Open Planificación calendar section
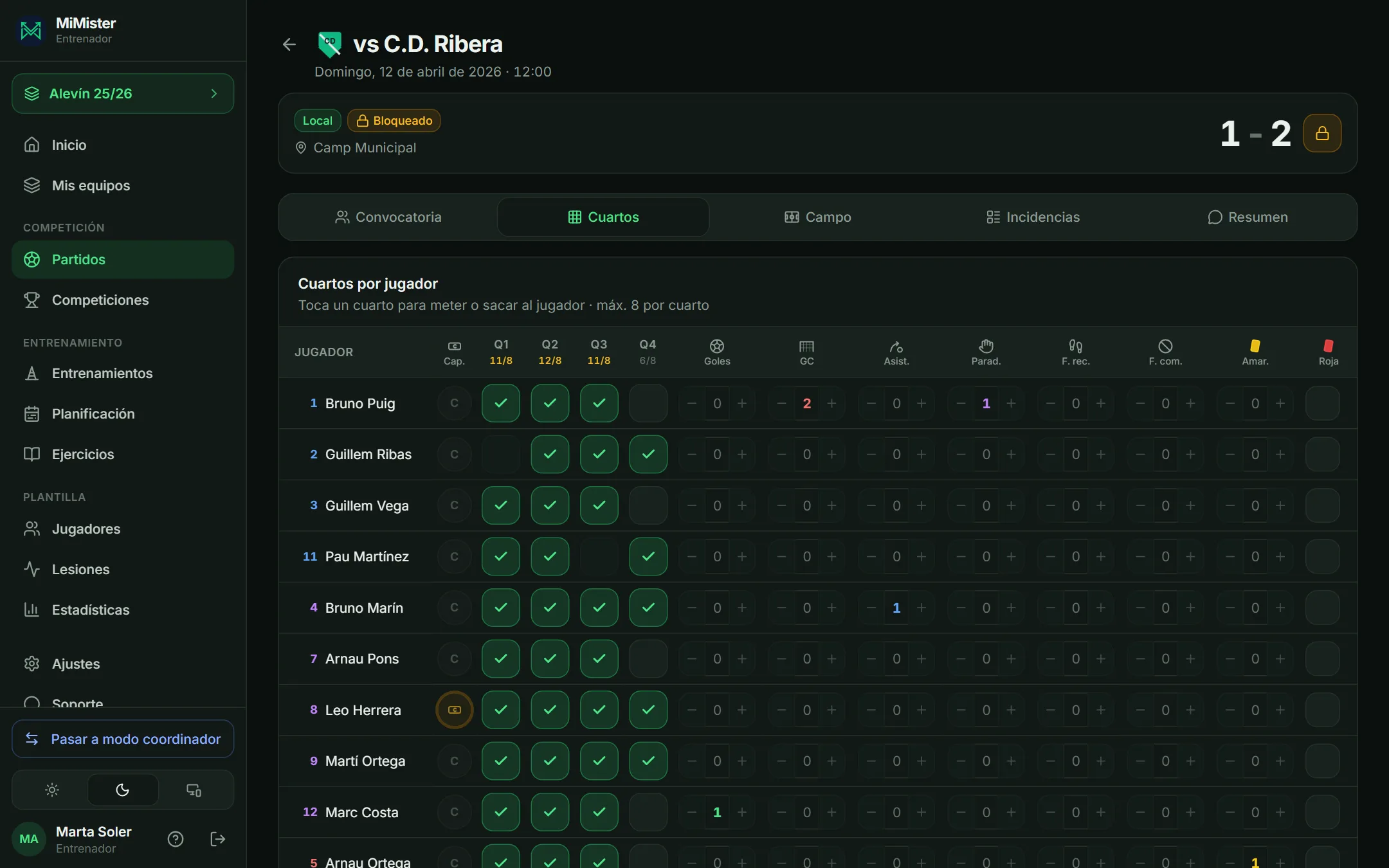The height and width of the screenshot is (868, 1389). pyautogui.click(x=123, y=413)
